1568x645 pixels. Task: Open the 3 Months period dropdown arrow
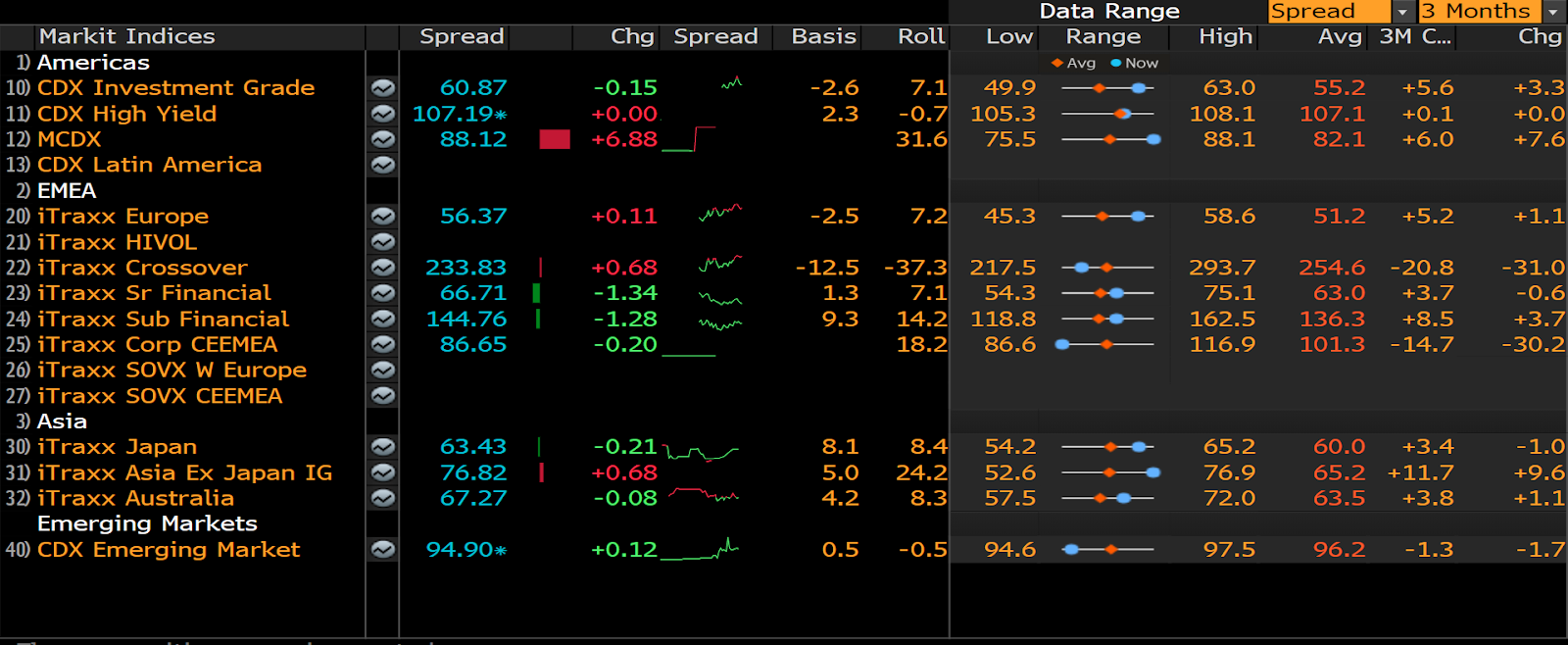[x=1553, y=12]
